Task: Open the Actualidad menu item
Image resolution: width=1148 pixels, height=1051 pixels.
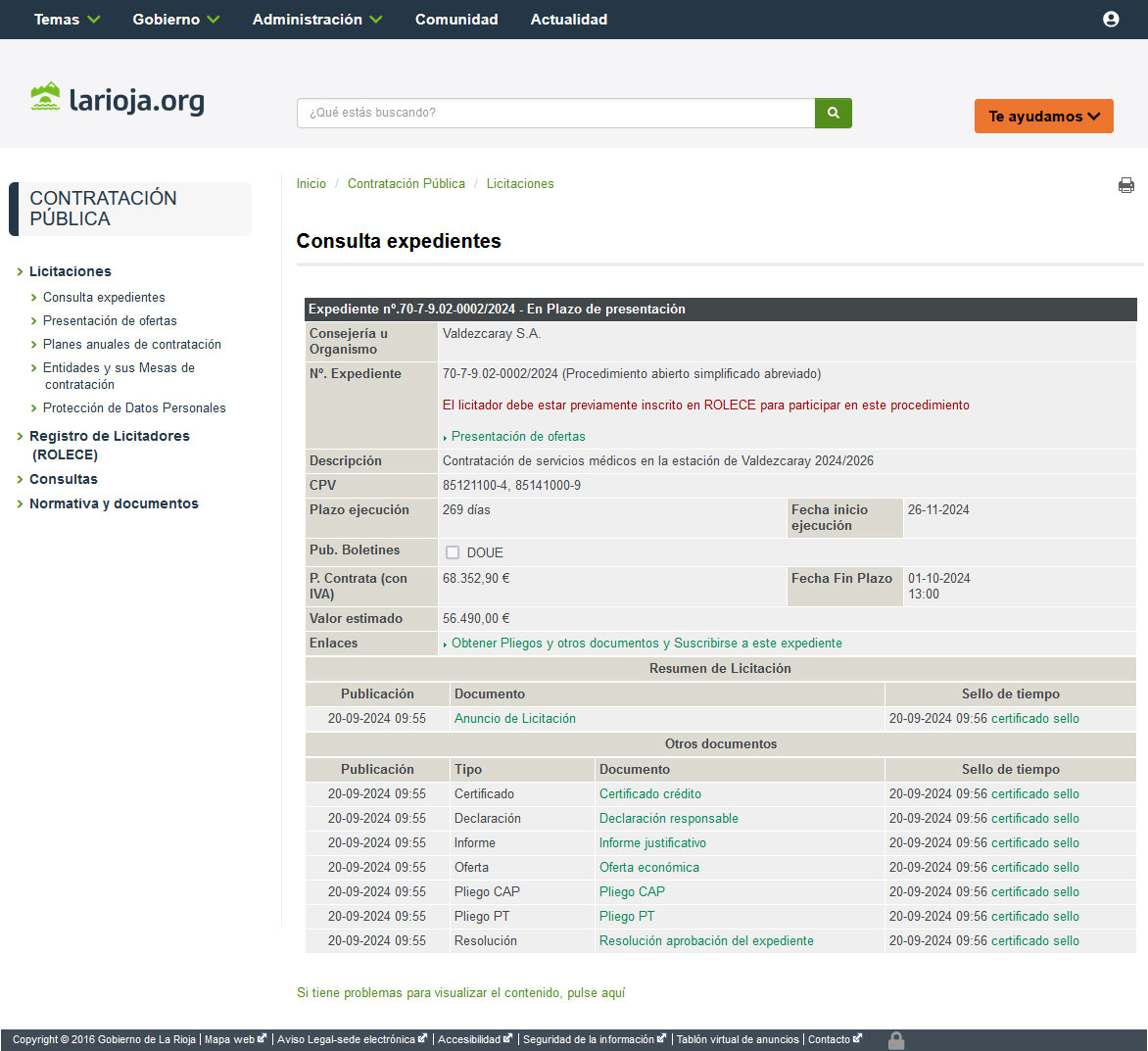Action: [x=568, y=20]
